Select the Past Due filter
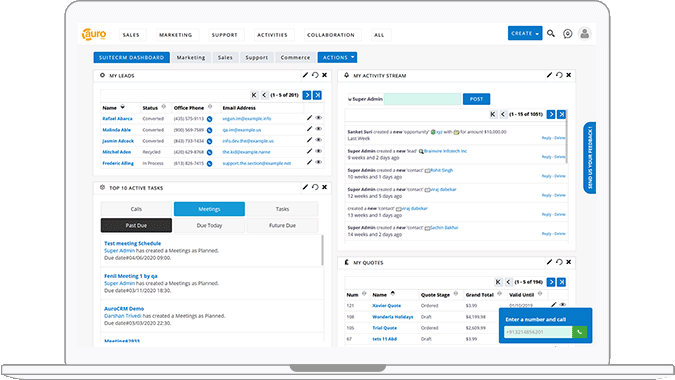Image resolution: width=675 pixels, height=380 pixels. [x=136, y=226]
